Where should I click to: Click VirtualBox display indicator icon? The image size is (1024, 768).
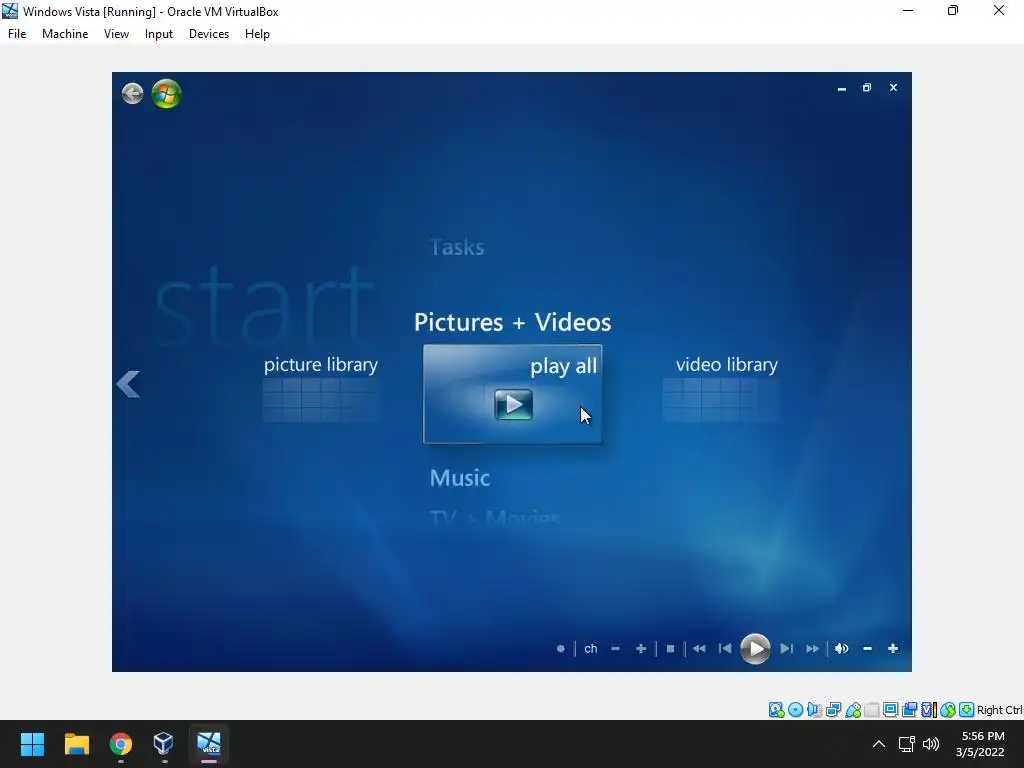click(891, 710)
